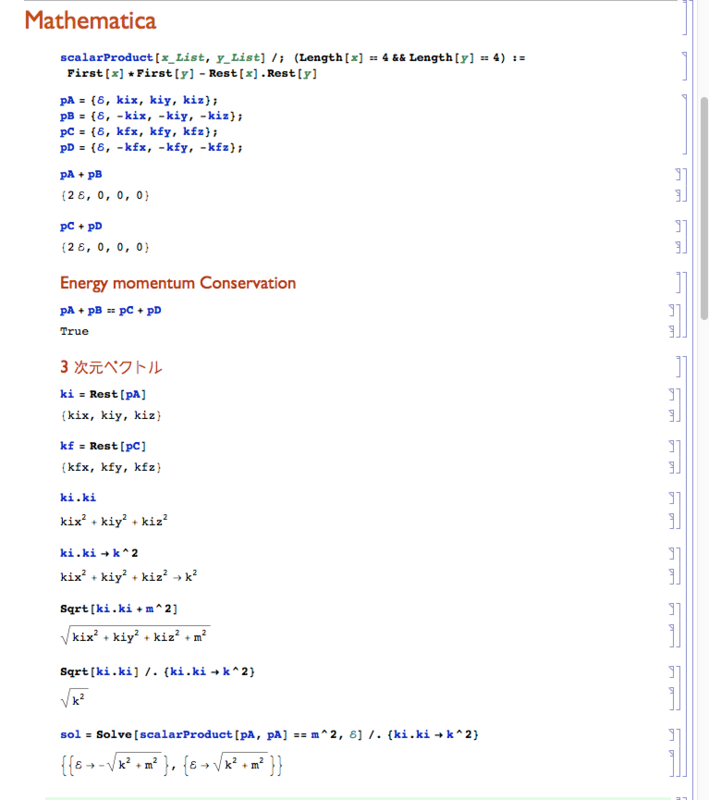Click the 'ki.ki' input line
The height and width of the screenshot is (800, 709).
point(78,497)
